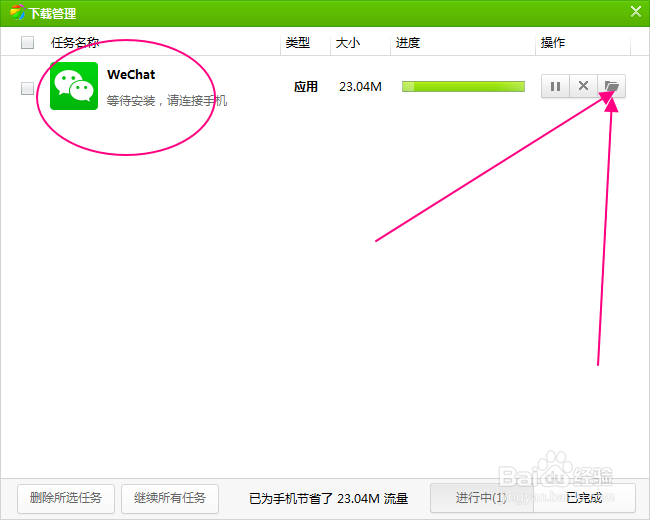Click the 大小 column header
Viewport: 650px width, 520px height.
(348, 42)
